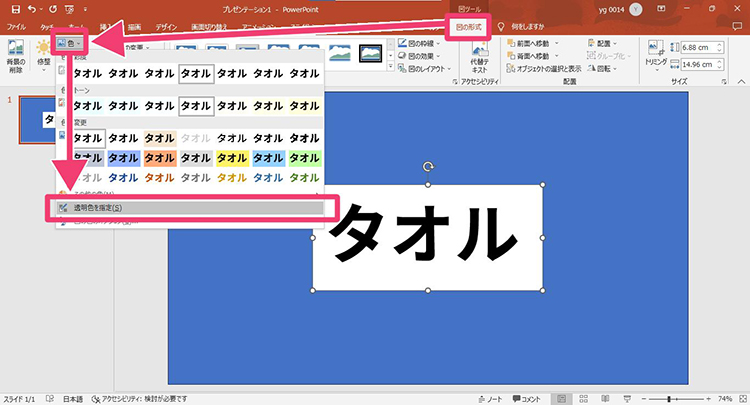Click the Undo arrow icon
This screenshot has width=750, height=405.
(x=34, y=8)
